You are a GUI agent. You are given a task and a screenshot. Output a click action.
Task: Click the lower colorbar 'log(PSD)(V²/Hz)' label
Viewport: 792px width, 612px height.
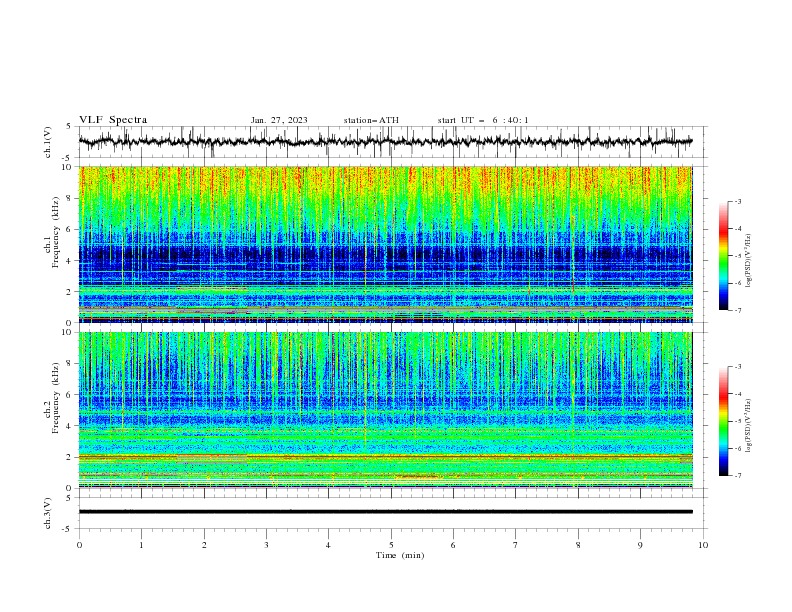pyautogui.click(x=748, y=425)
